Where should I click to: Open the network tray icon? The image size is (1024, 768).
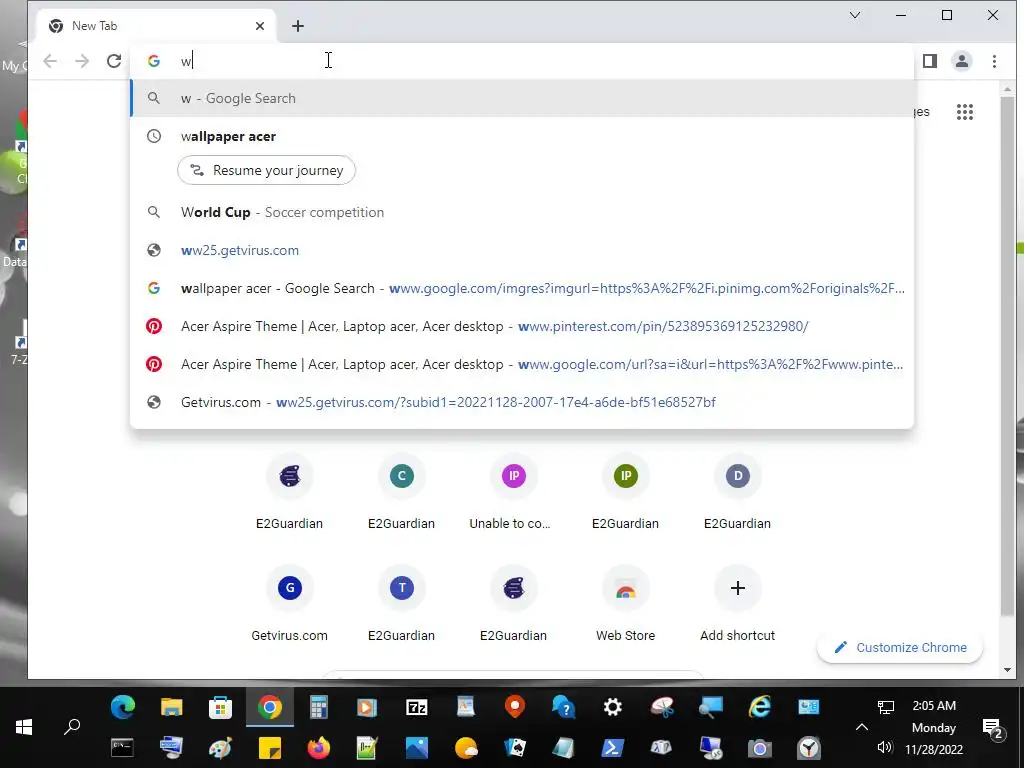[x=885, y=707]
